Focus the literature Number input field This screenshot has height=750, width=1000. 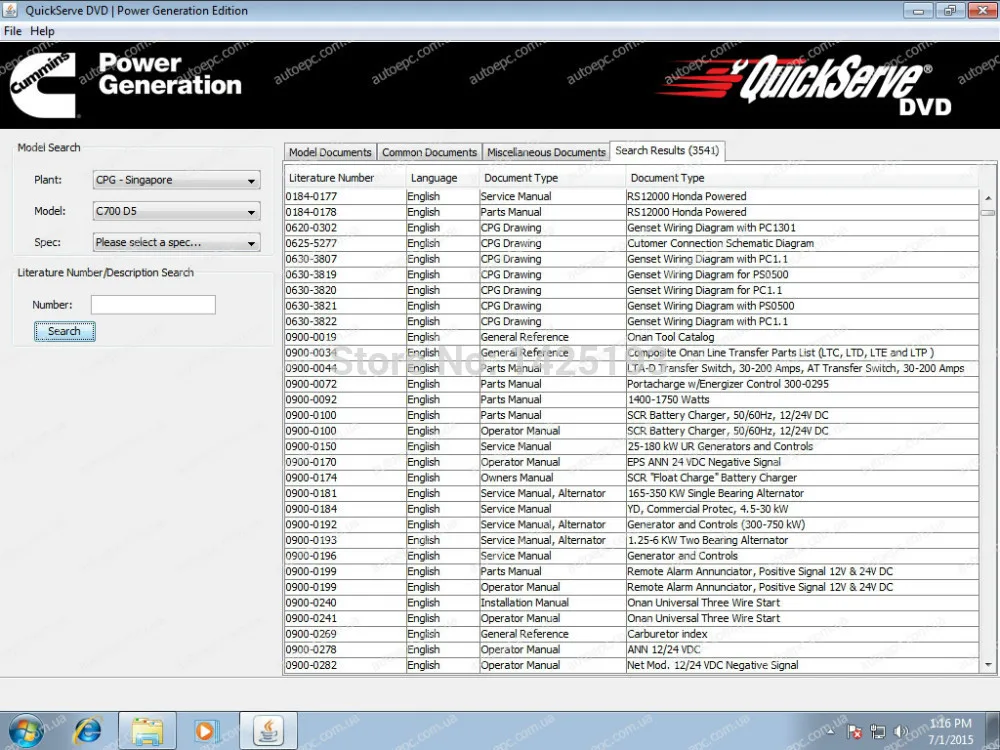(x=153, y=305)
